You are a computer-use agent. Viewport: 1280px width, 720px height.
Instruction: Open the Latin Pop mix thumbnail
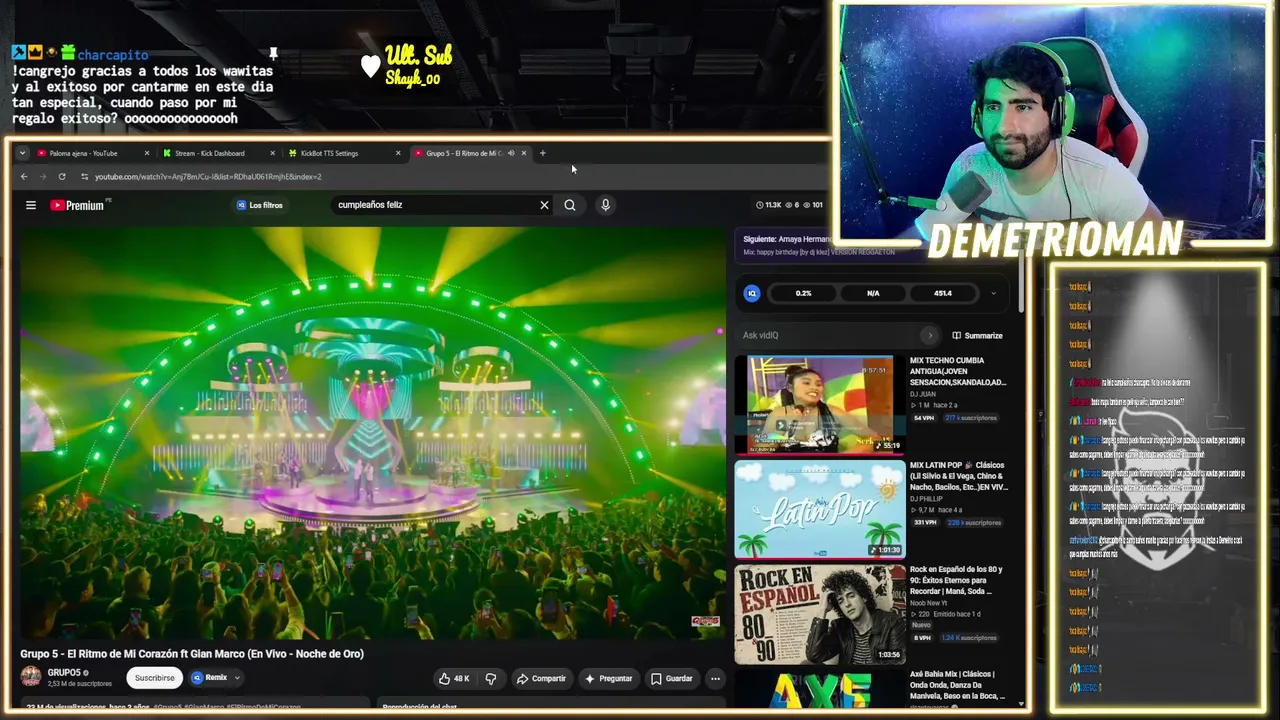click(x=820, y=510)
